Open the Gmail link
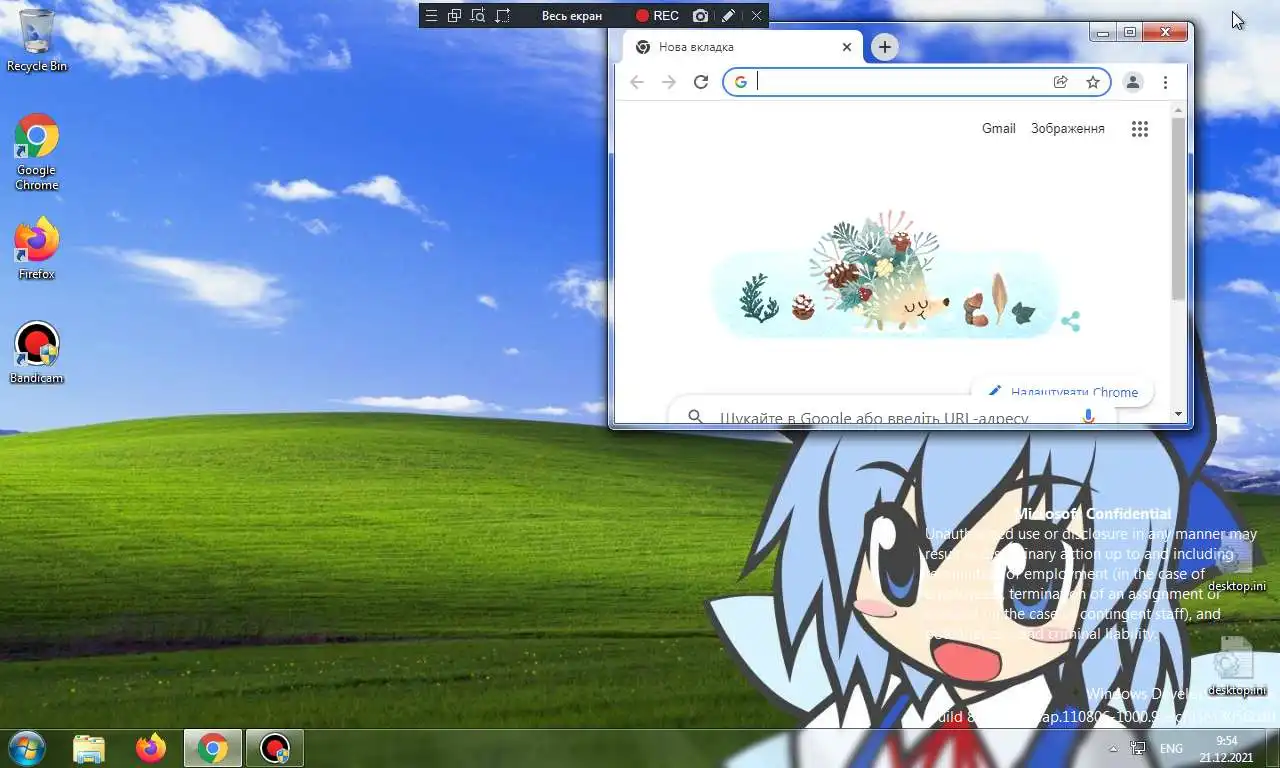The height and width of the screenshot is (768, 1280). point(999,128)
